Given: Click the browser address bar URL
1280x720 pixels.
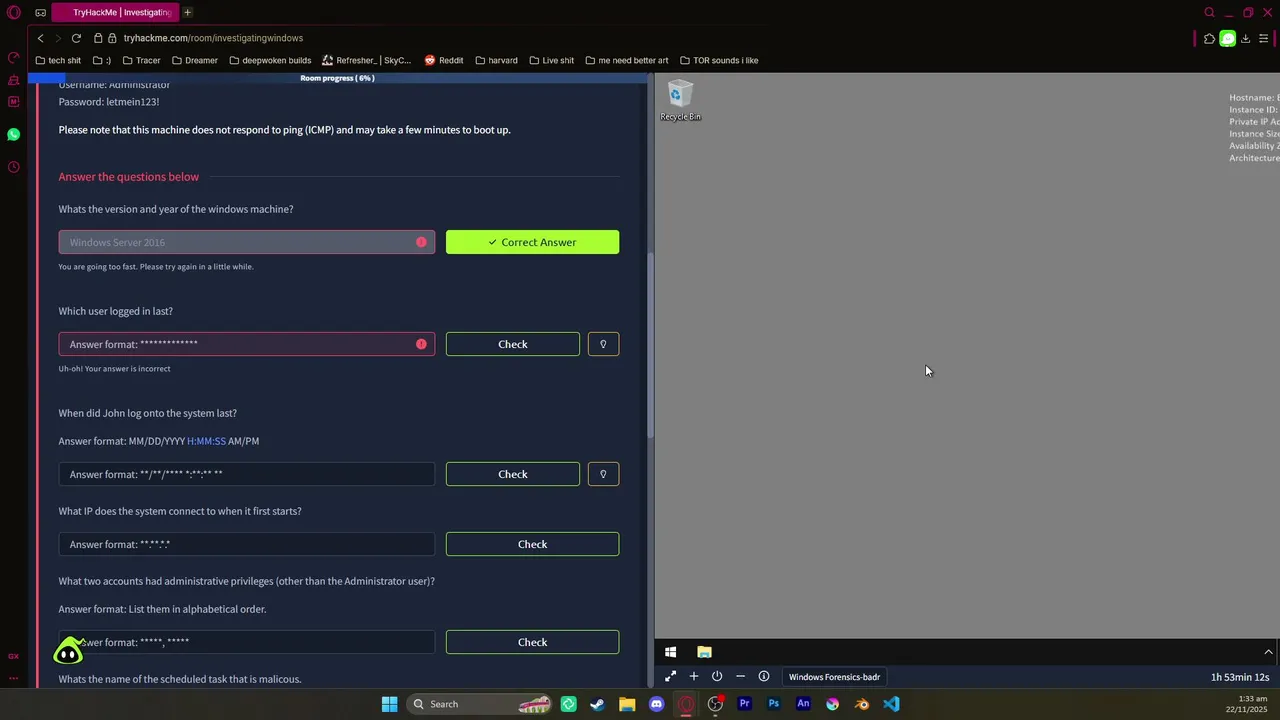Looking at the screenshot, I should tap(213, 38).
